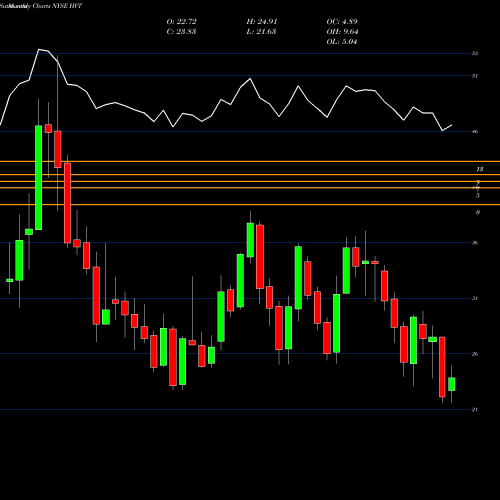
Task: Click the 'OL: 5.04' percentage value
Action: coord(342,42)
